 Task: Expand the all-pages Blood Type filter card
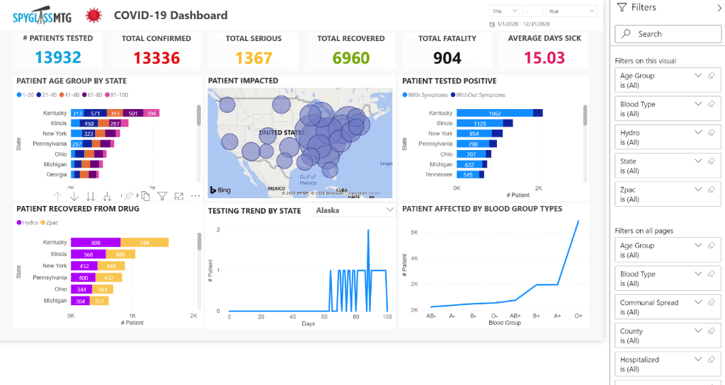698,274
